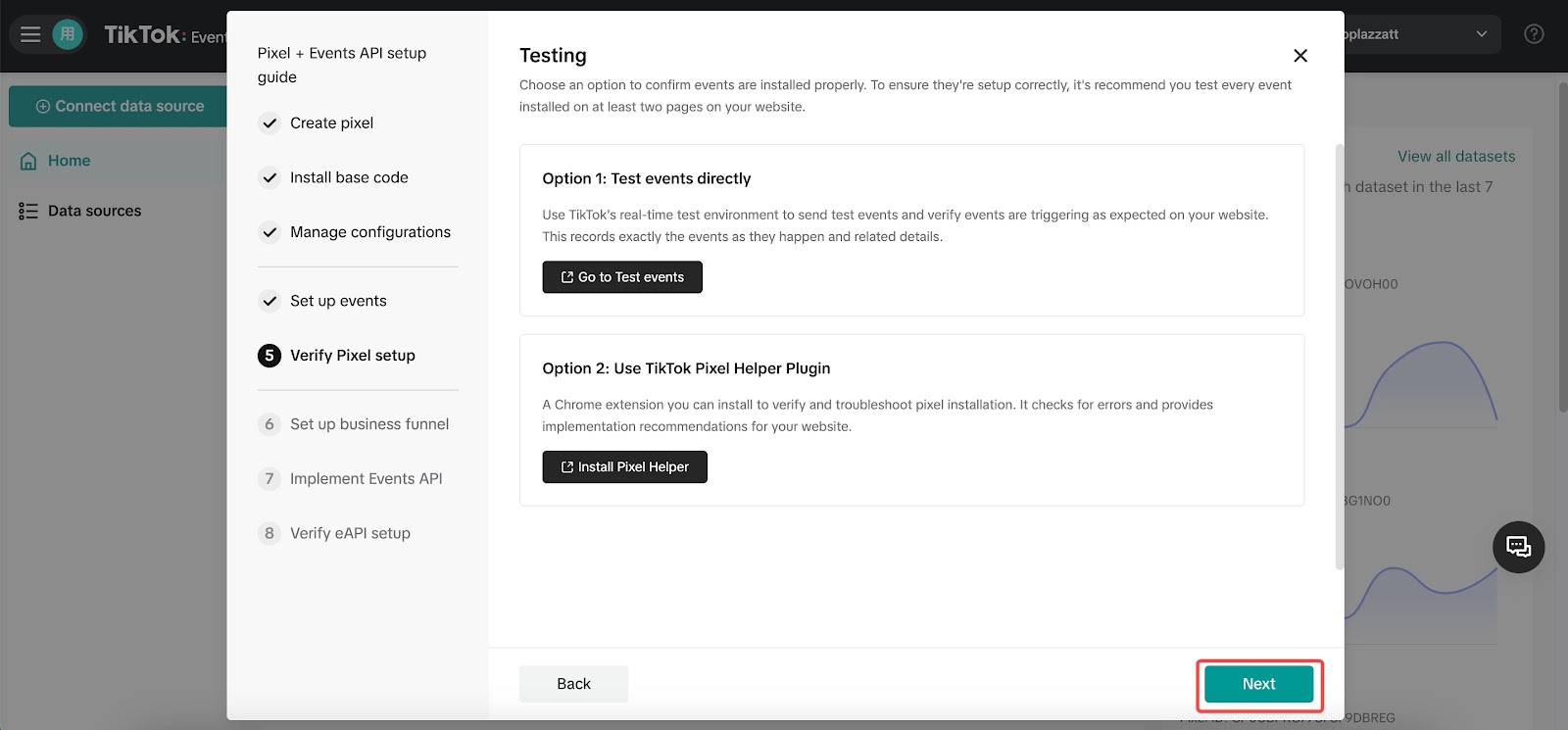Click the page's right-edge scrollbar

tap(1562, 247)
